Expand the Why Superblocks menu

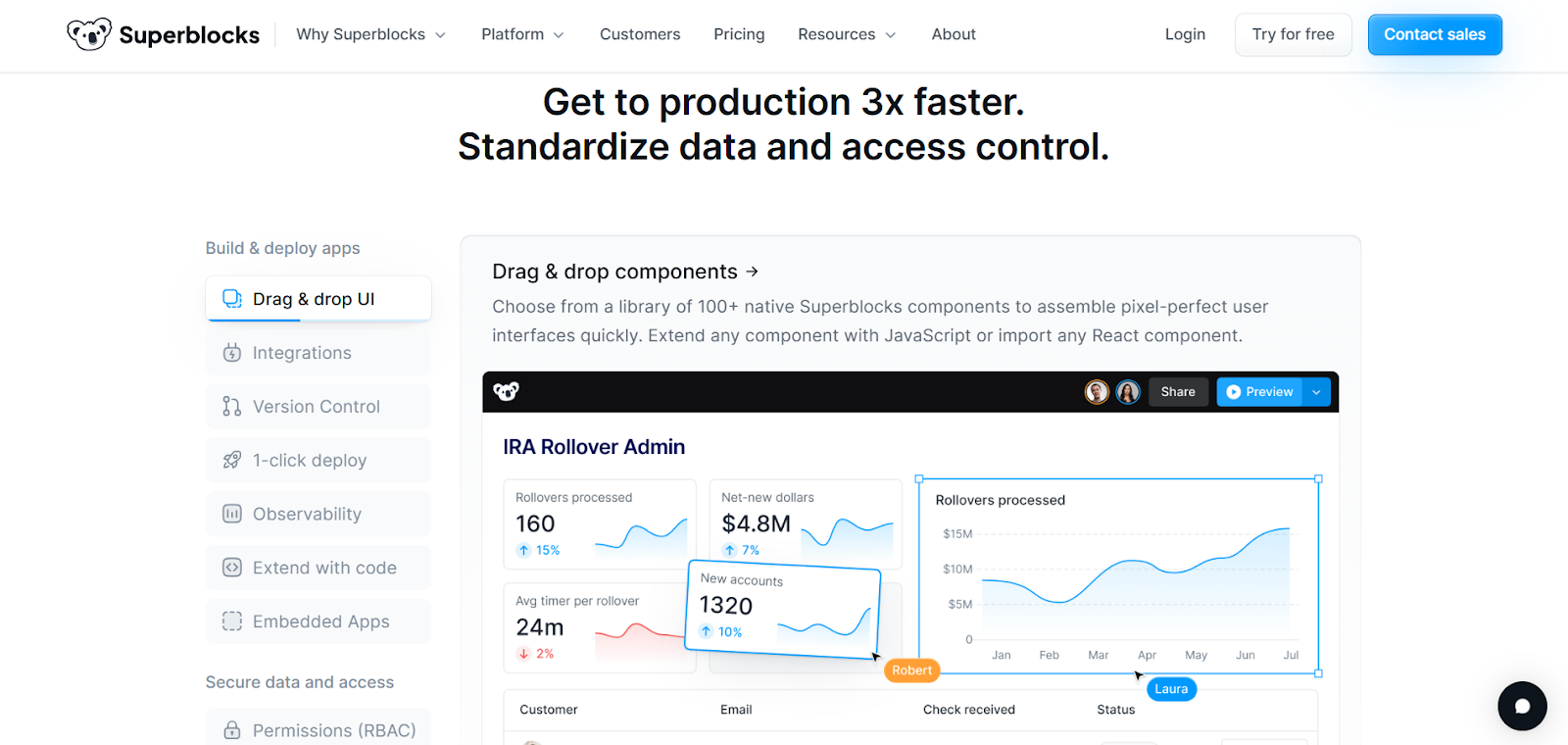point(371,34)
